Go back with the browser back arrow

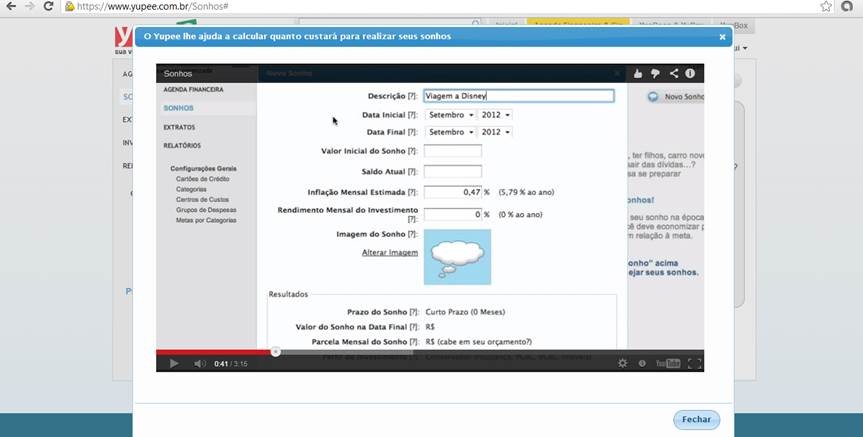click(x=10, y=7)
